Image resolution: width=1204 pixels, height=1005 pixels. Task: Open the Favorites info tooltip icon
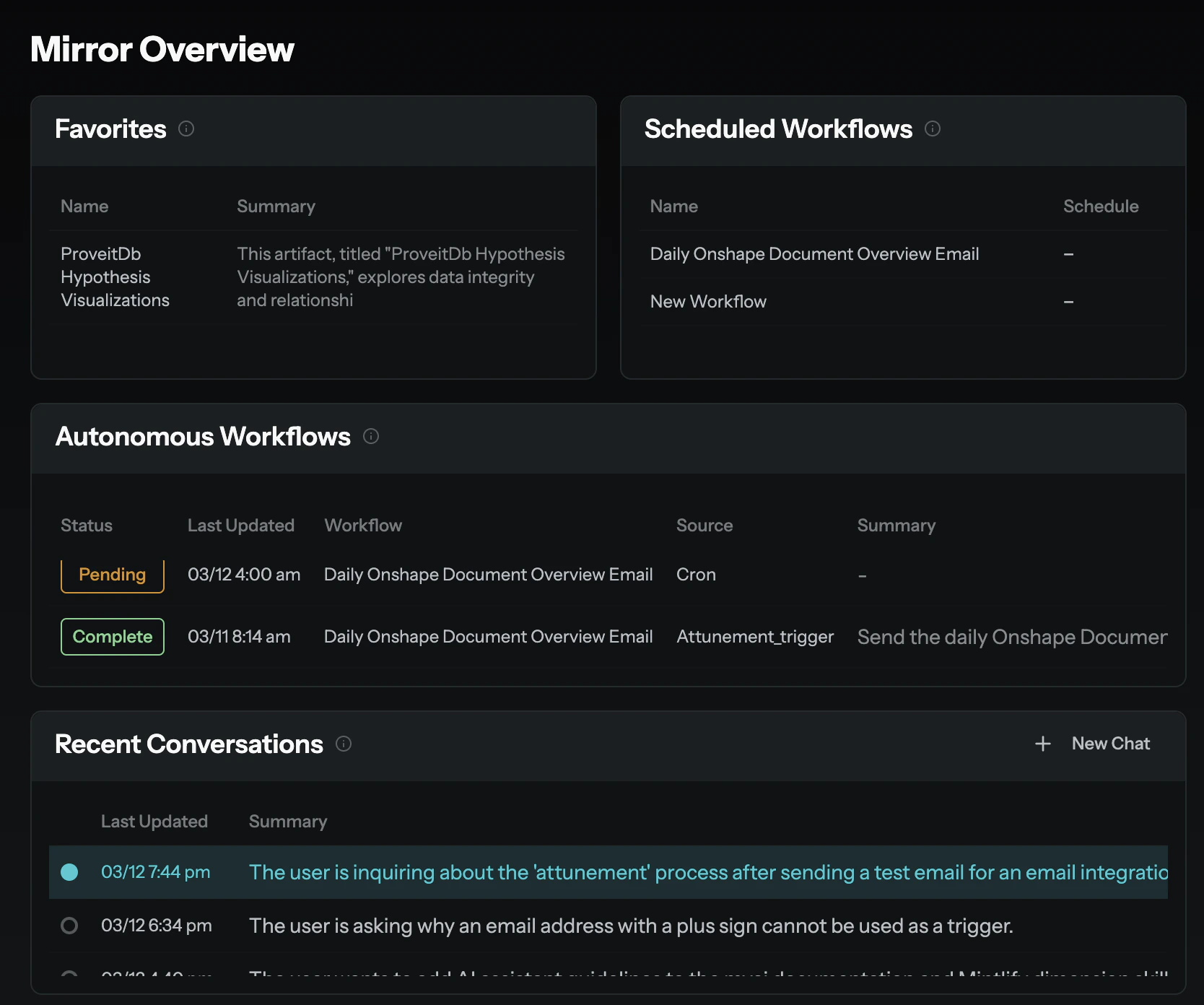(x=186, y=129)
